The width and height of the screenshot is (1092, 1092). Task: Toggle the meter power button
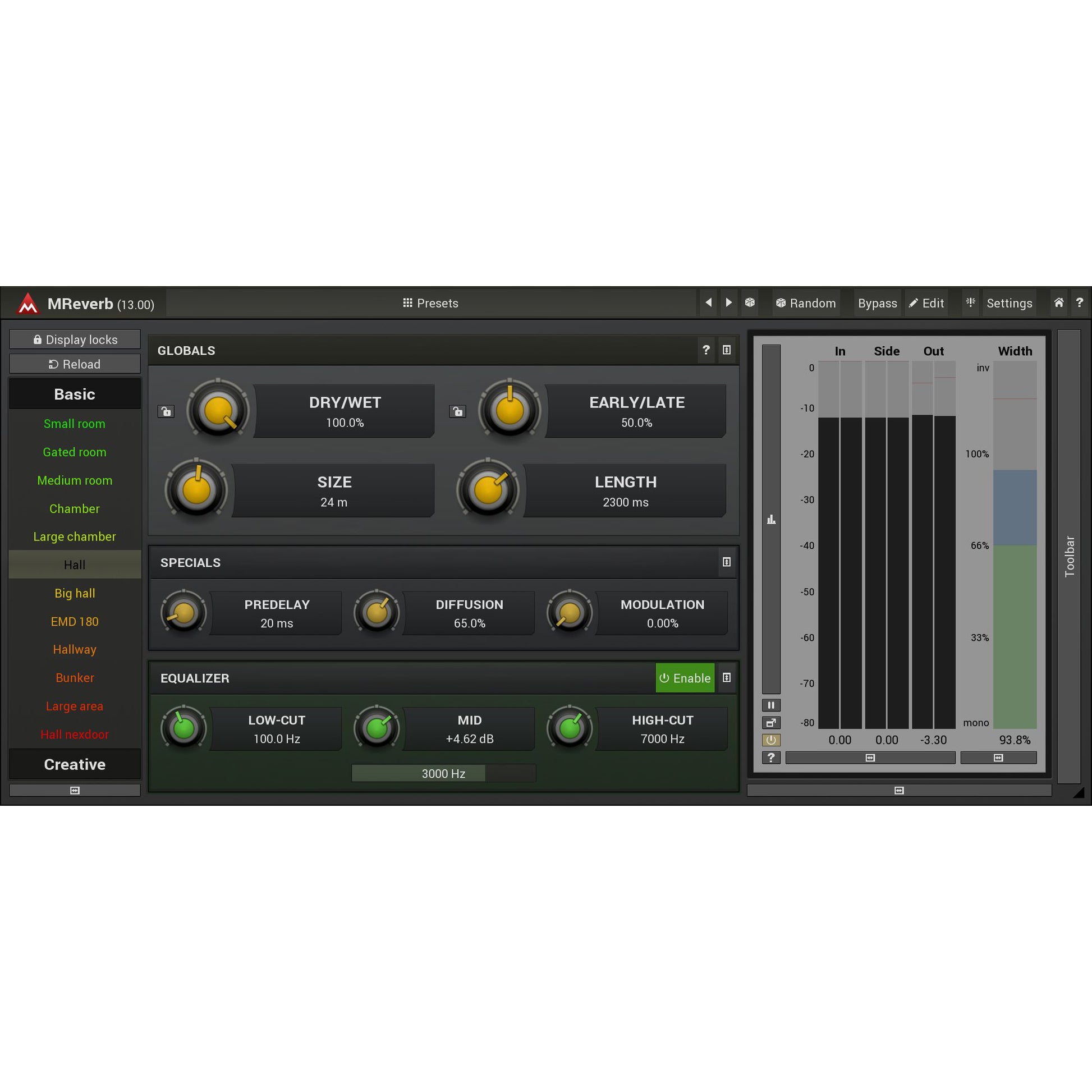771,740
